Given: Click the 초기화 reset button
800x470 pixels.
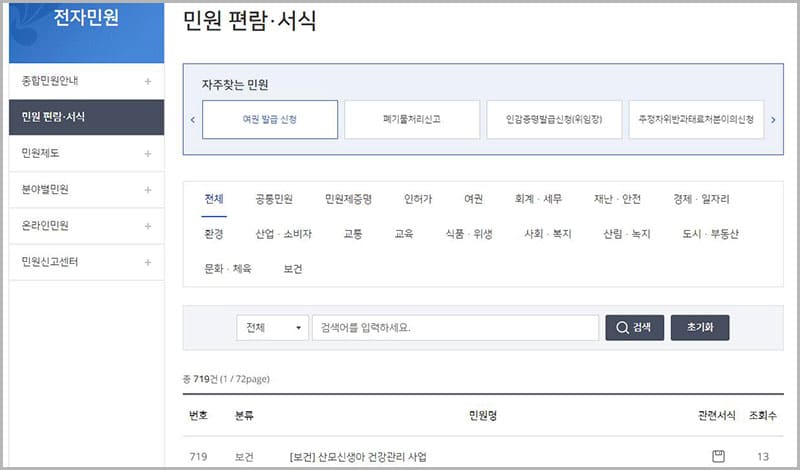Looking at the screenshot, I should point(701,328).
